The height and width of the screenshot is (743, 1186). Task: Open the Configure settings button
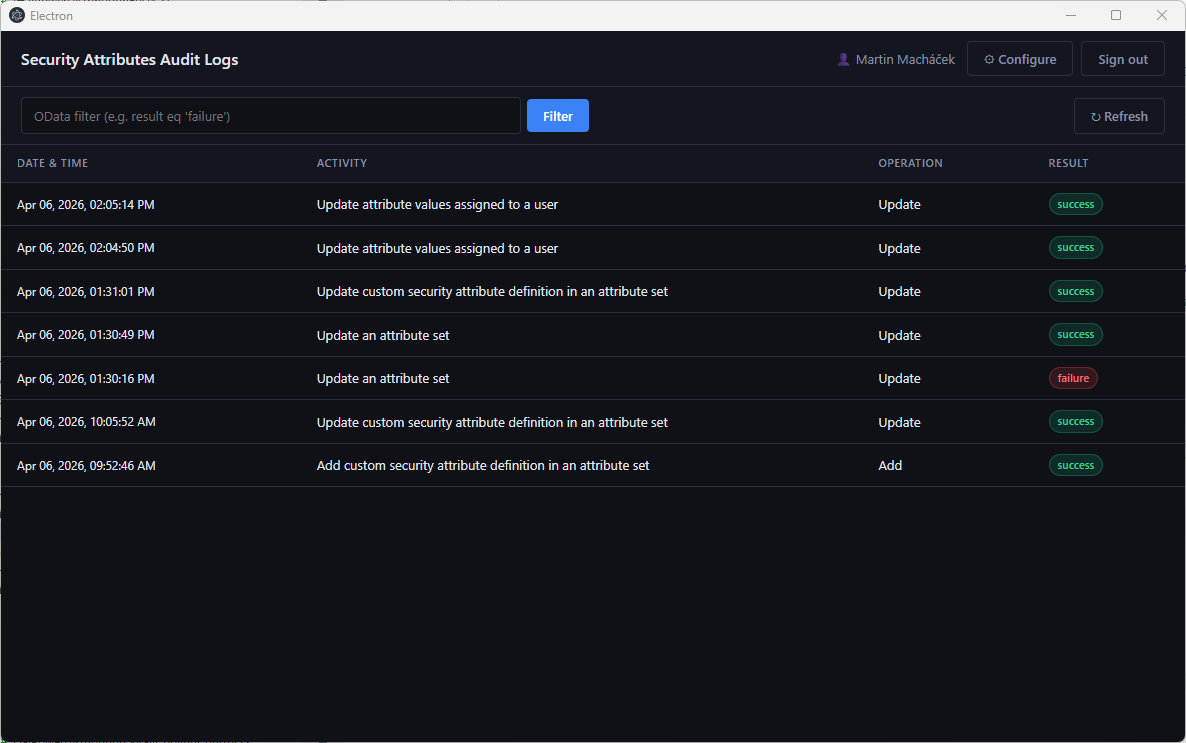coord(1019,59)
